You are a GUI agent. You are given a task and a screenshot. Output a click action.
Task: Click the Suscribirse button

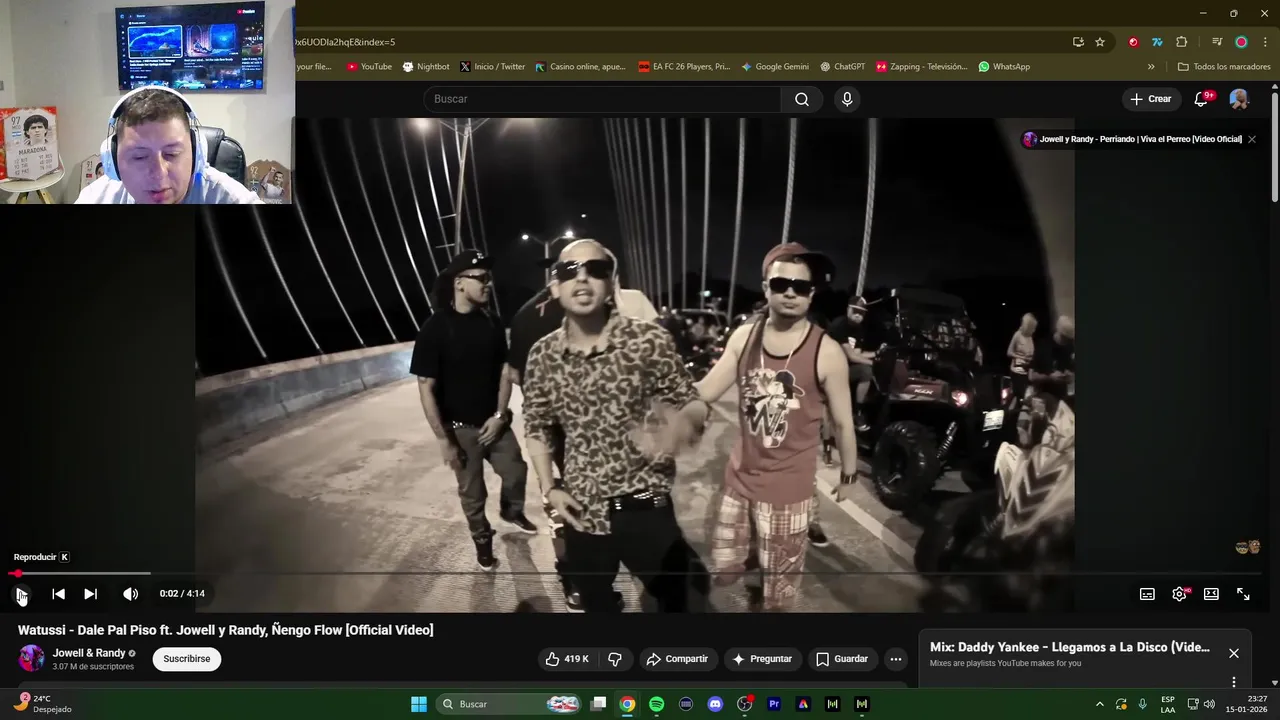[x=187, y=659]
